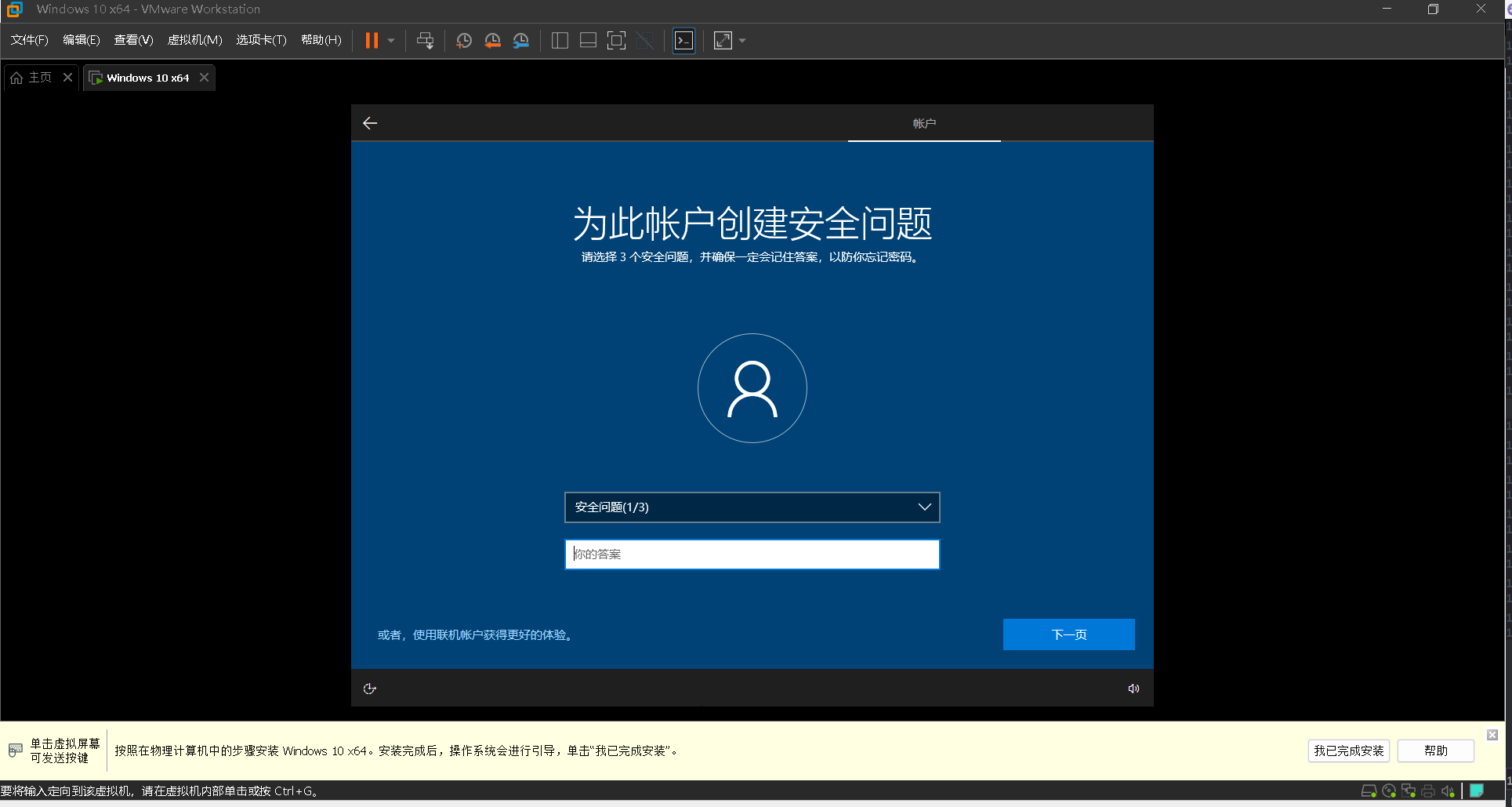This screenshot has width=1512, height=807.
Task: Open the 选项卡(T) menu
Action: [261, 40]
